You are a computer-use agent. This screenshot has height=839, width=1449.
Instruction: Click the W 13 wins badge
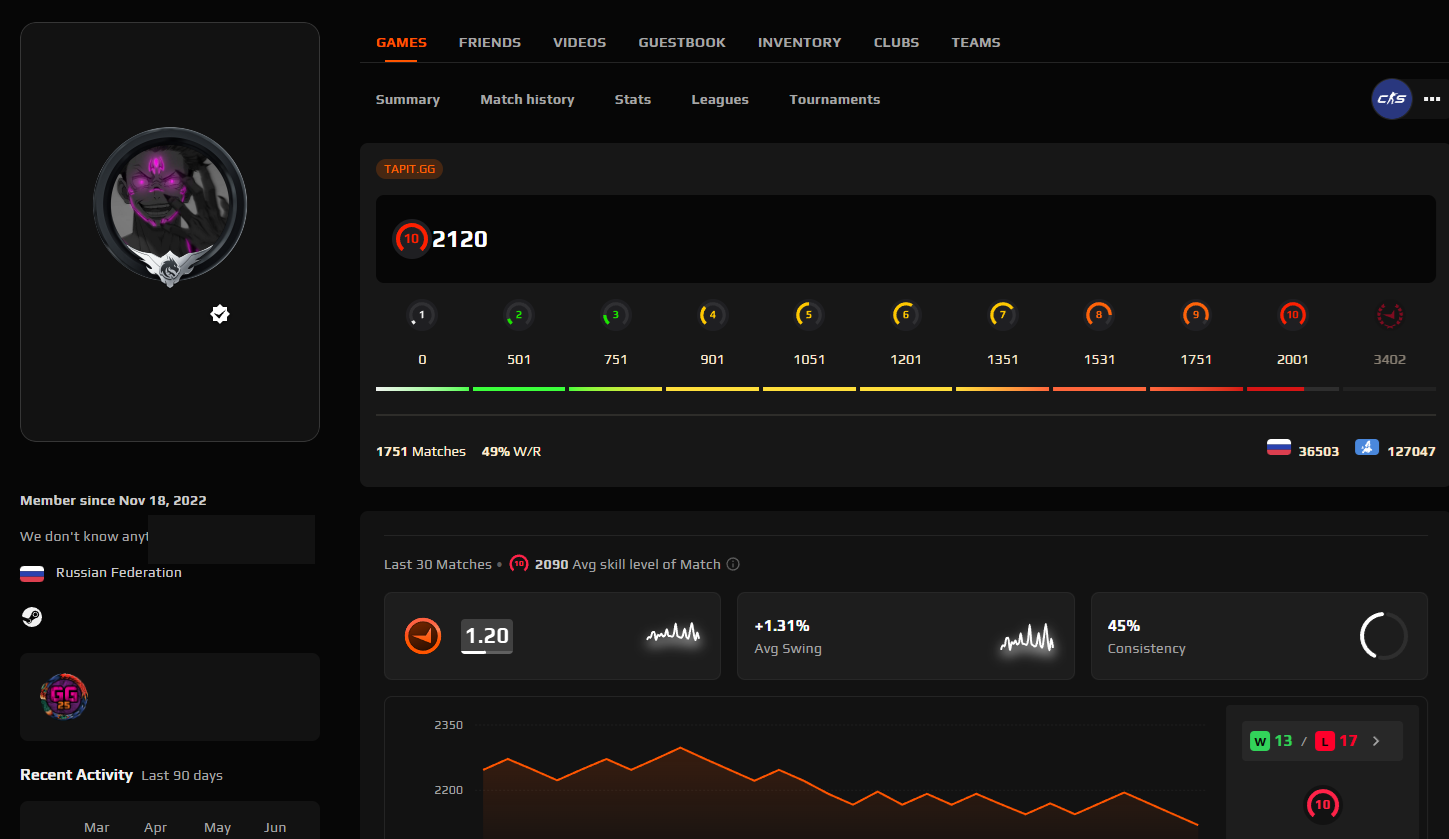1271,741
